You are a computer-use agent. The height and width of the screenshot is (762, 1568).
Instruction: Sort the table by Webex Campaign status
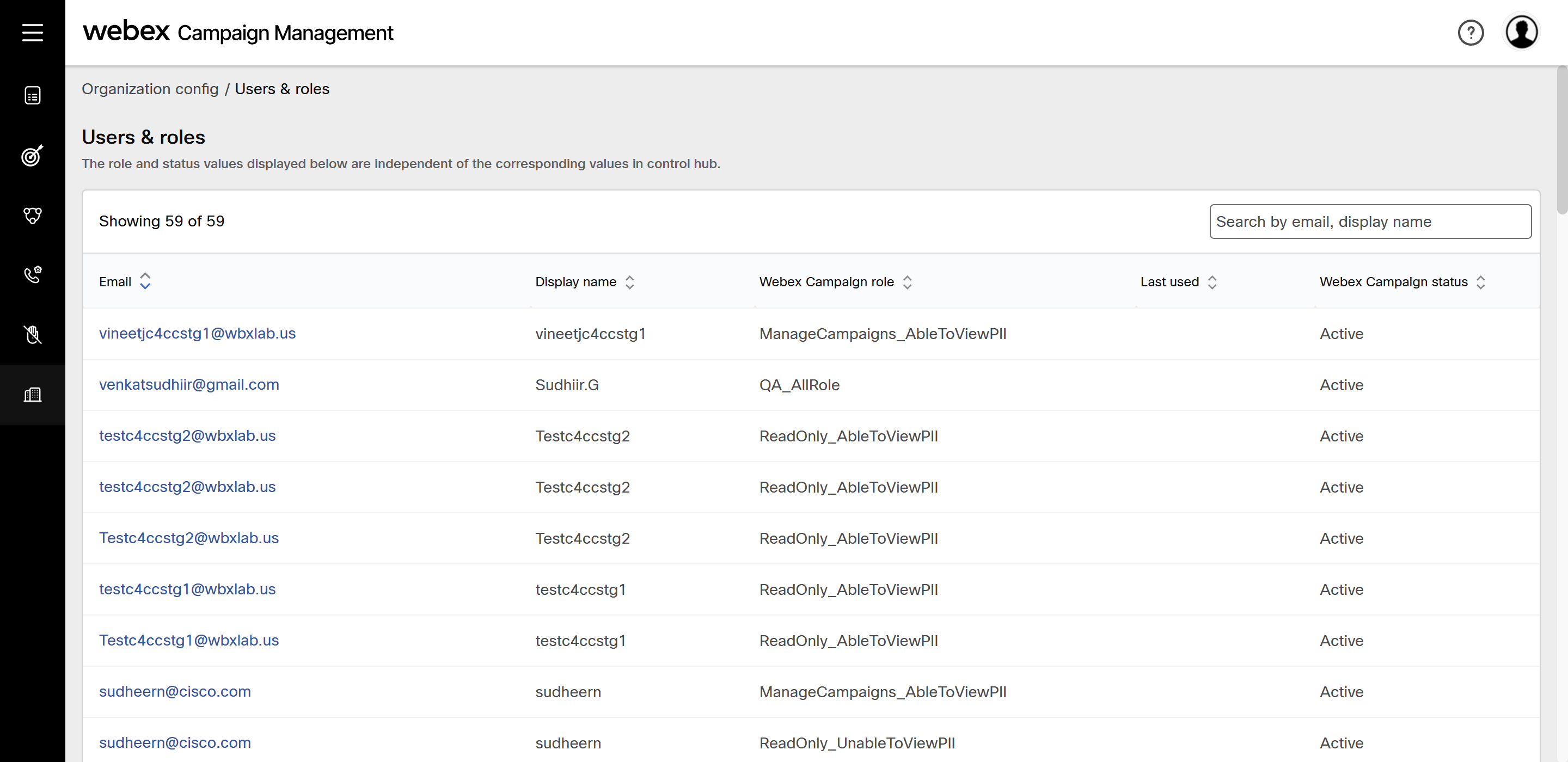[x=1480, y=282]
